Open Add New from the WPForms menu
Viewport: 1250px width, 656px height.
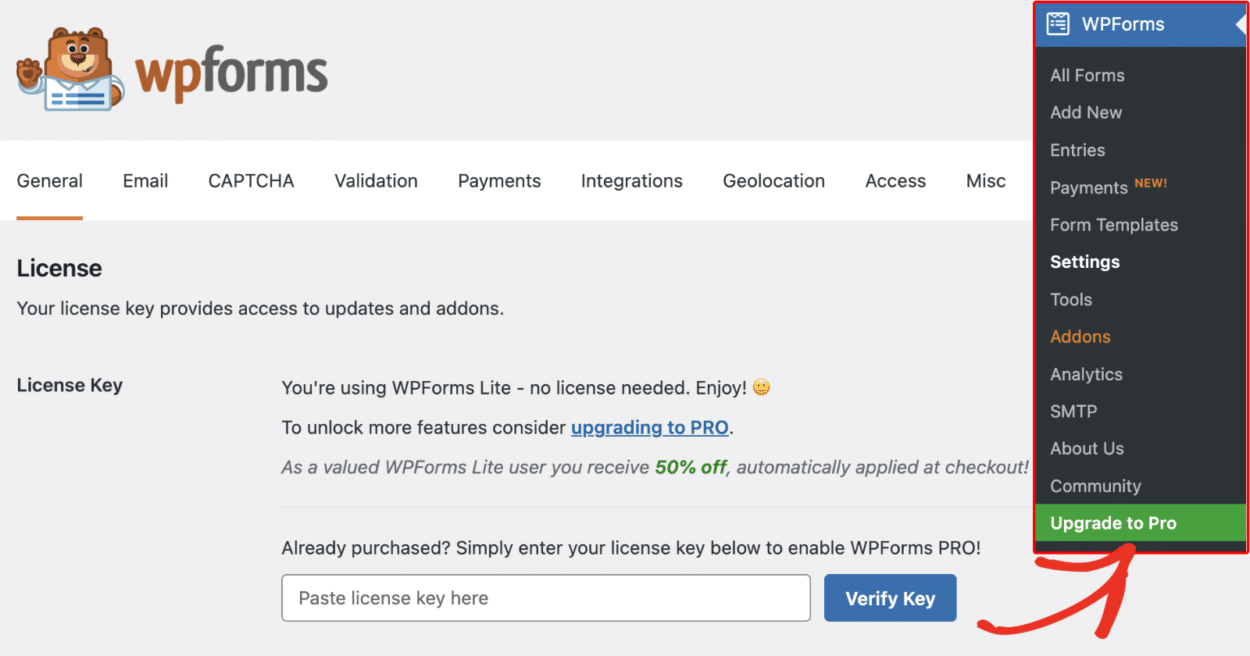tap(1086, 112)
